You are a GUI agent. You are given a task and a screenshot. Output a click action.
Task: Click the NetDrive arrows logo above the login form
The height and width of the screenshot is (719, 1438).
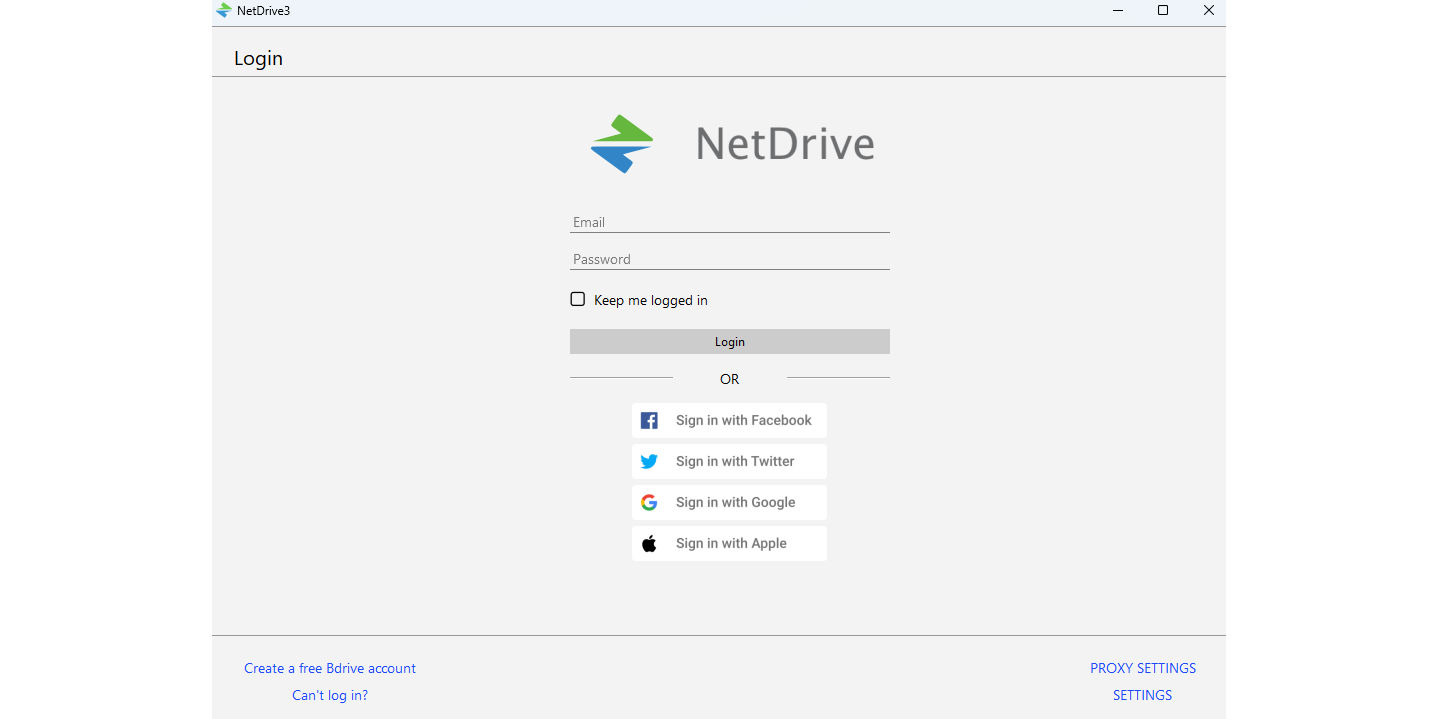[x=621, y=143]
